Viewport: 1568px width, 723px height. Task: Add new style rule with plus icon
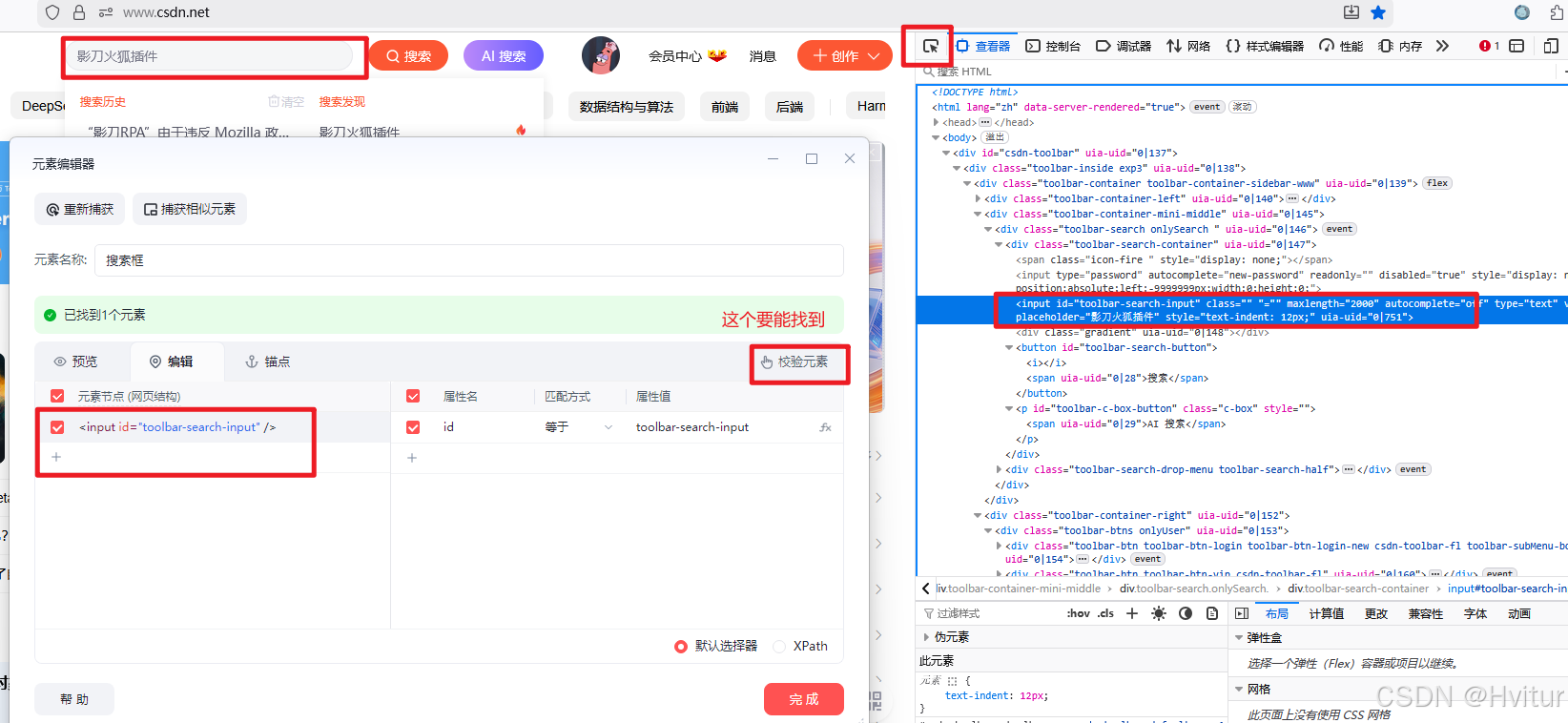(1132, 613)
